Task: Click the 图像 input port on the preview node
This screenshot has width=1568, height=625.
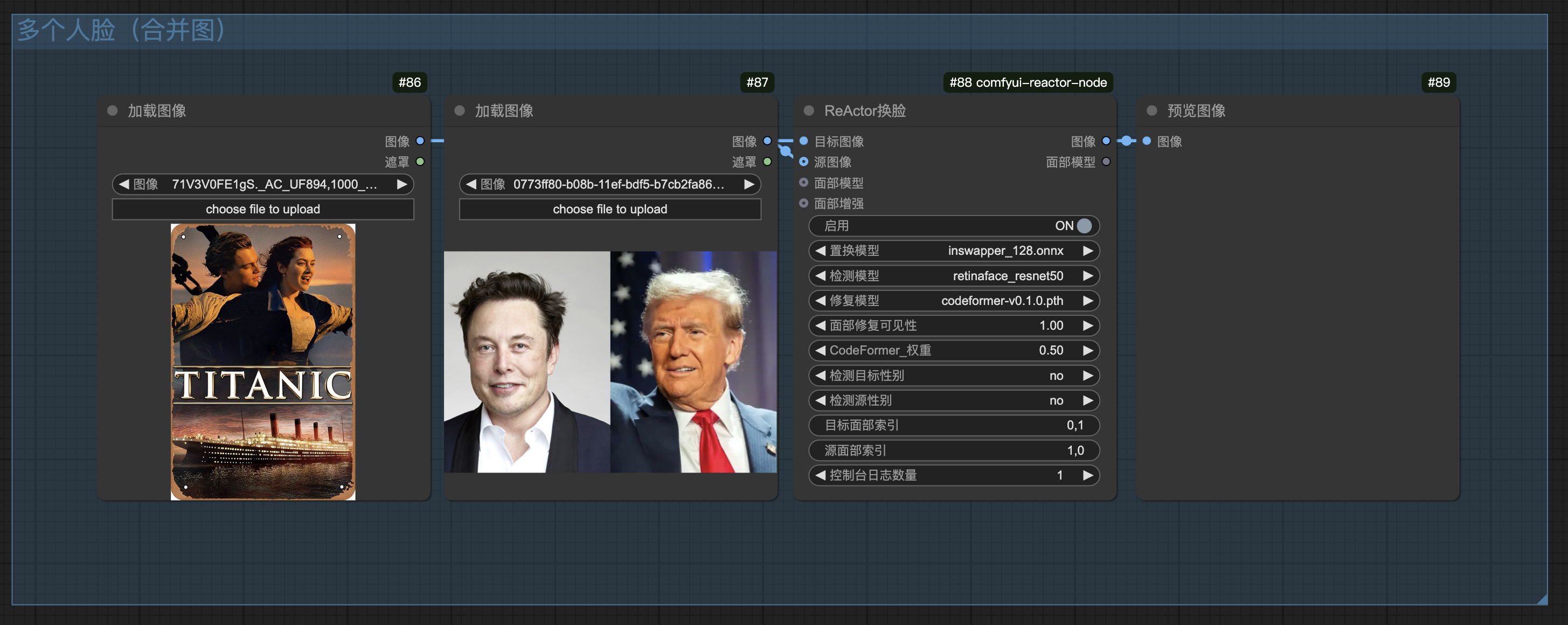Action: (1147, 141)
